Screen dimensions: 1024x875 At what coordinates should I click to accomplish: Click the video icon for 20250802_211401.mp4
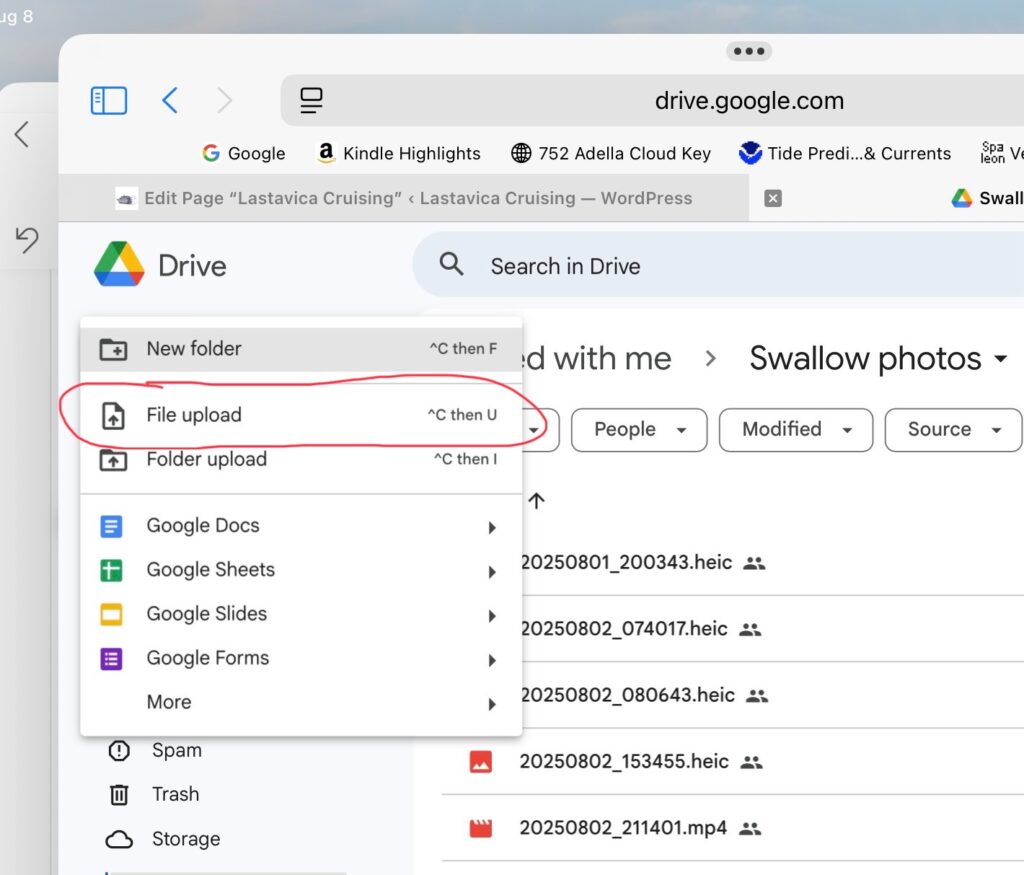click(481, 828)
